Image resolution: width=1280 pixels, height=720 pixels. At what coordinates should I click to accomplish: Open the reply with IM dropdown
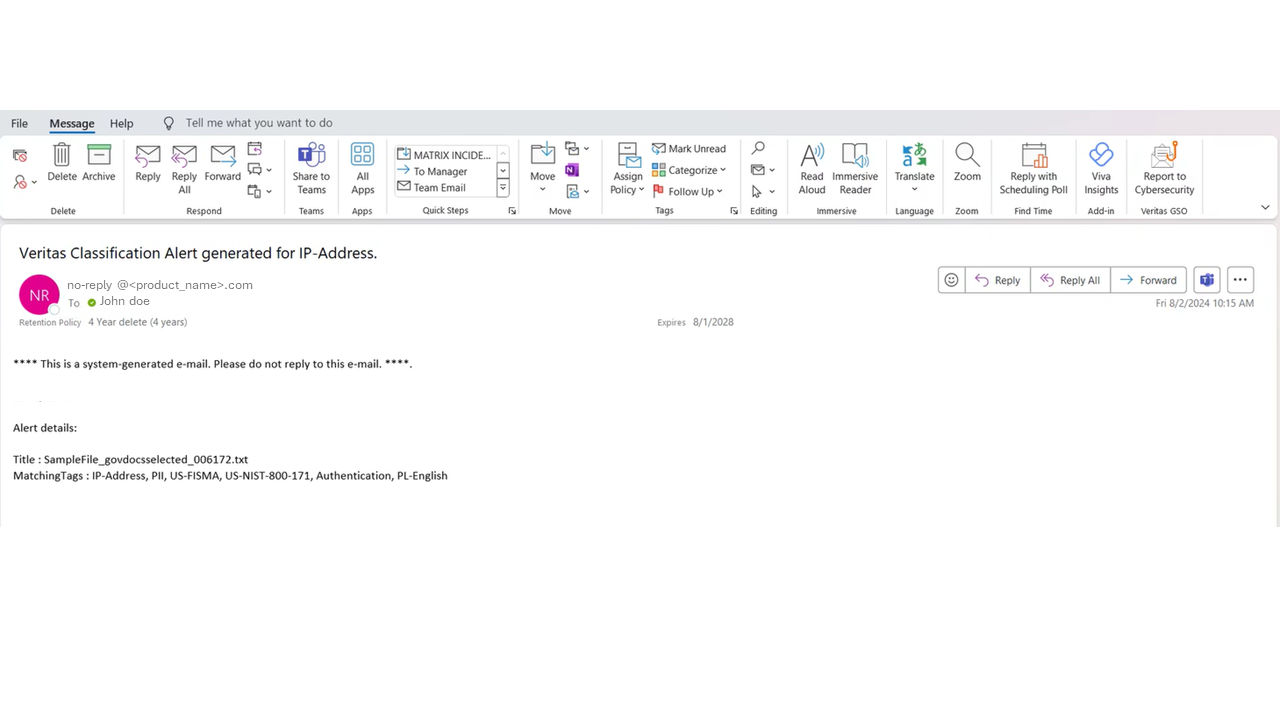[x=260, y=170]
